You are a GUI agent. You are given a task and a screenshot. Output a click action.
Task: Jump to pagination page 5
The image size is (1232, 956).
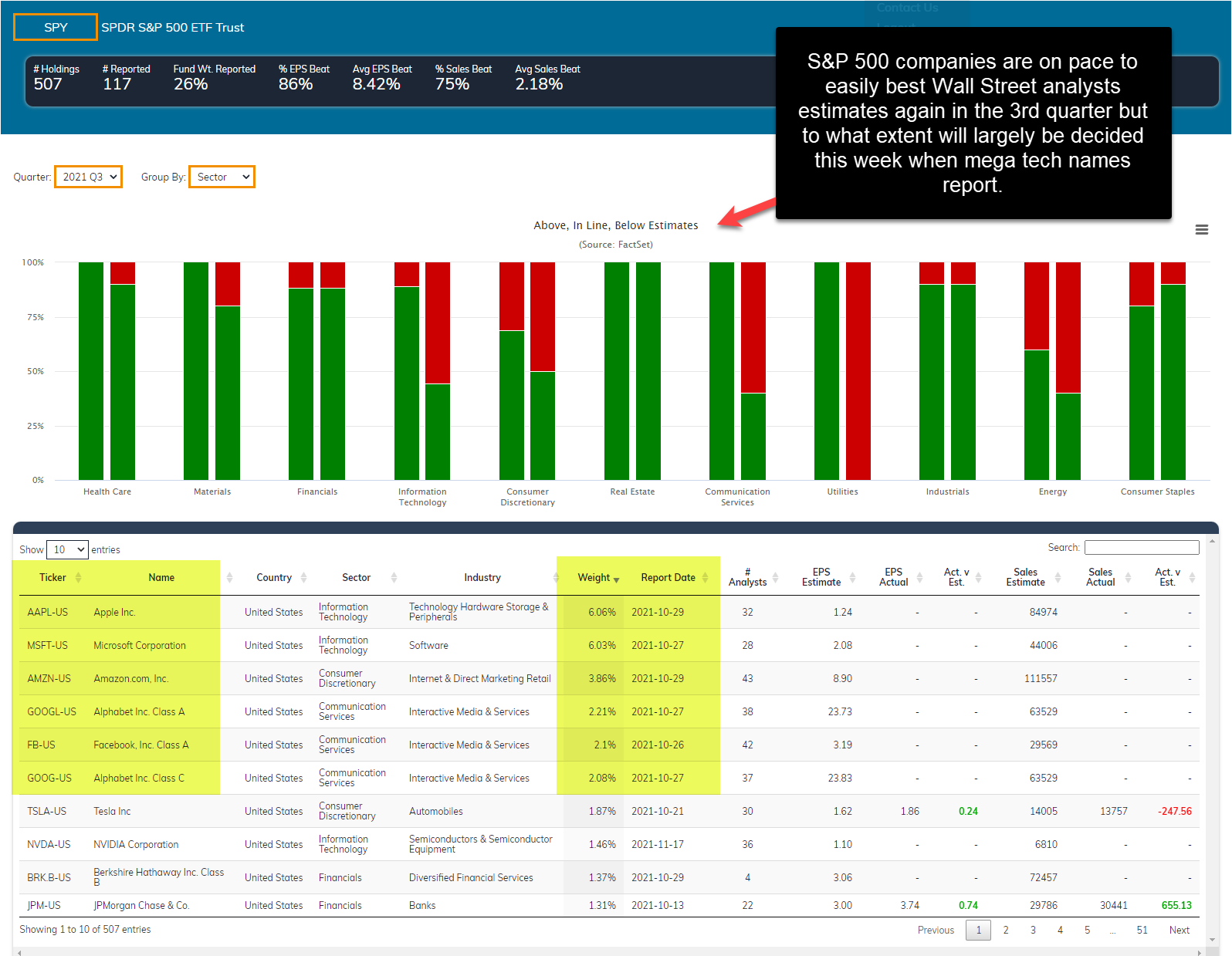point(1087,930)
